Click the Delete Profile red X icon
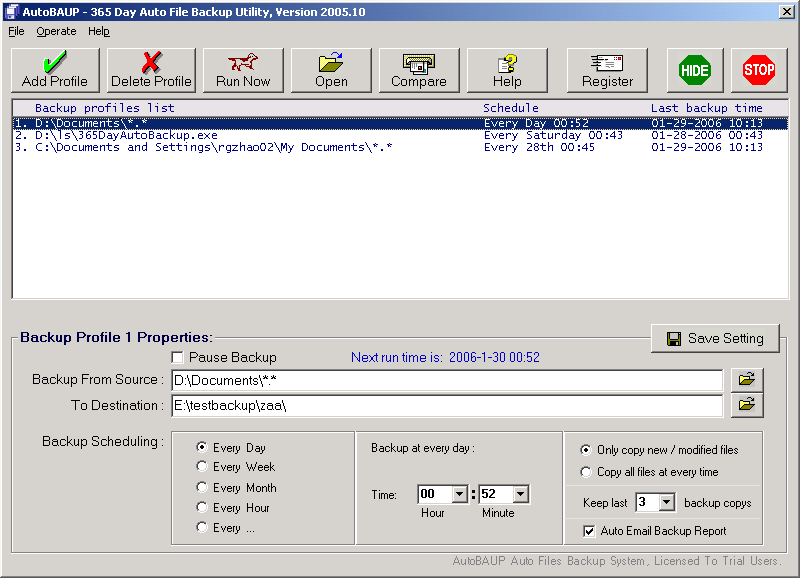 coord(151,63)
